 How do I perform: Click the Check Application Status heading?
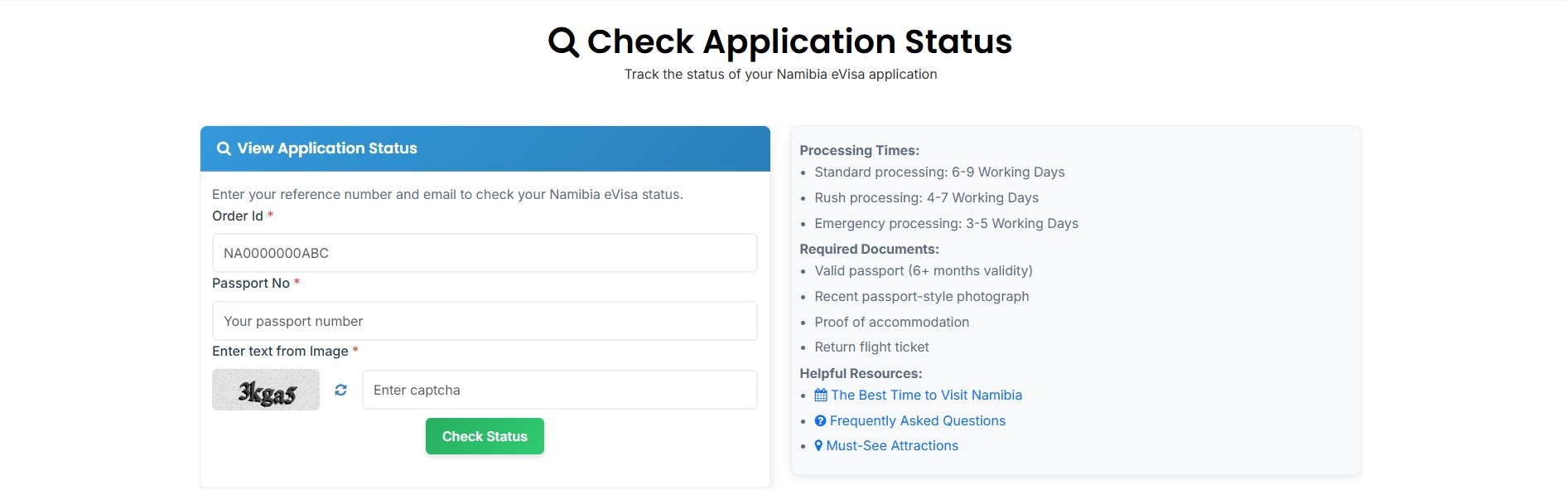799,41
